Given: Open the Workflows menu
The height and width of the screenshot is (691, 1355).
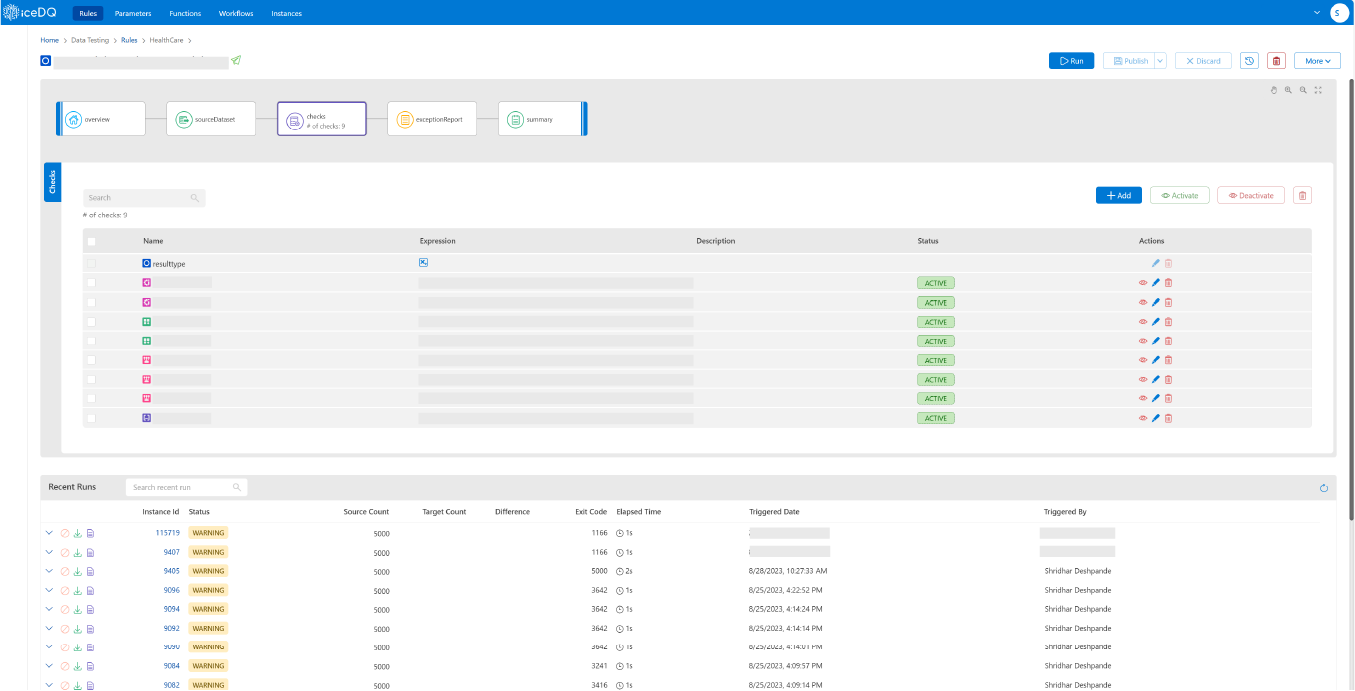Looking at the screenshot, I should pos(235,13).
